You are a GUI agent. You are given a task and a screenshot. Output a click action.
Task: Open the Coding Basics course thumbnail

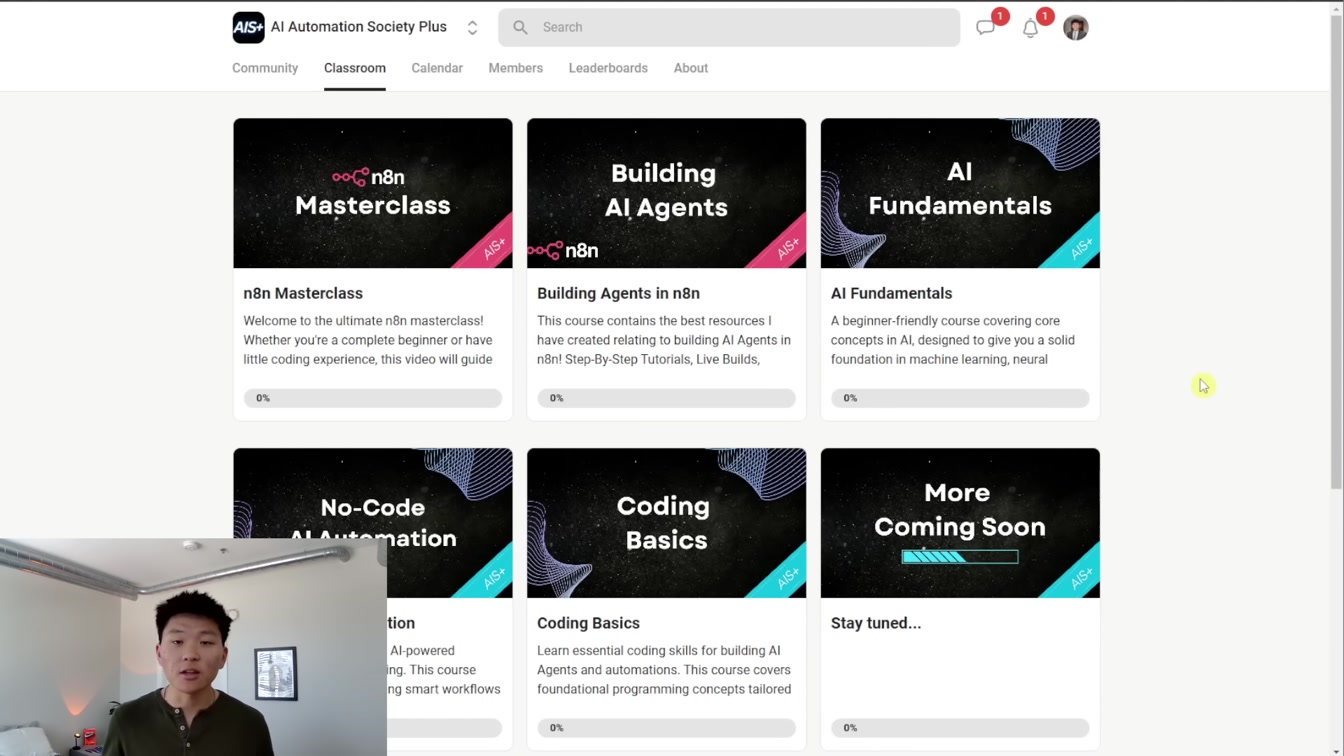pos(666,523)
